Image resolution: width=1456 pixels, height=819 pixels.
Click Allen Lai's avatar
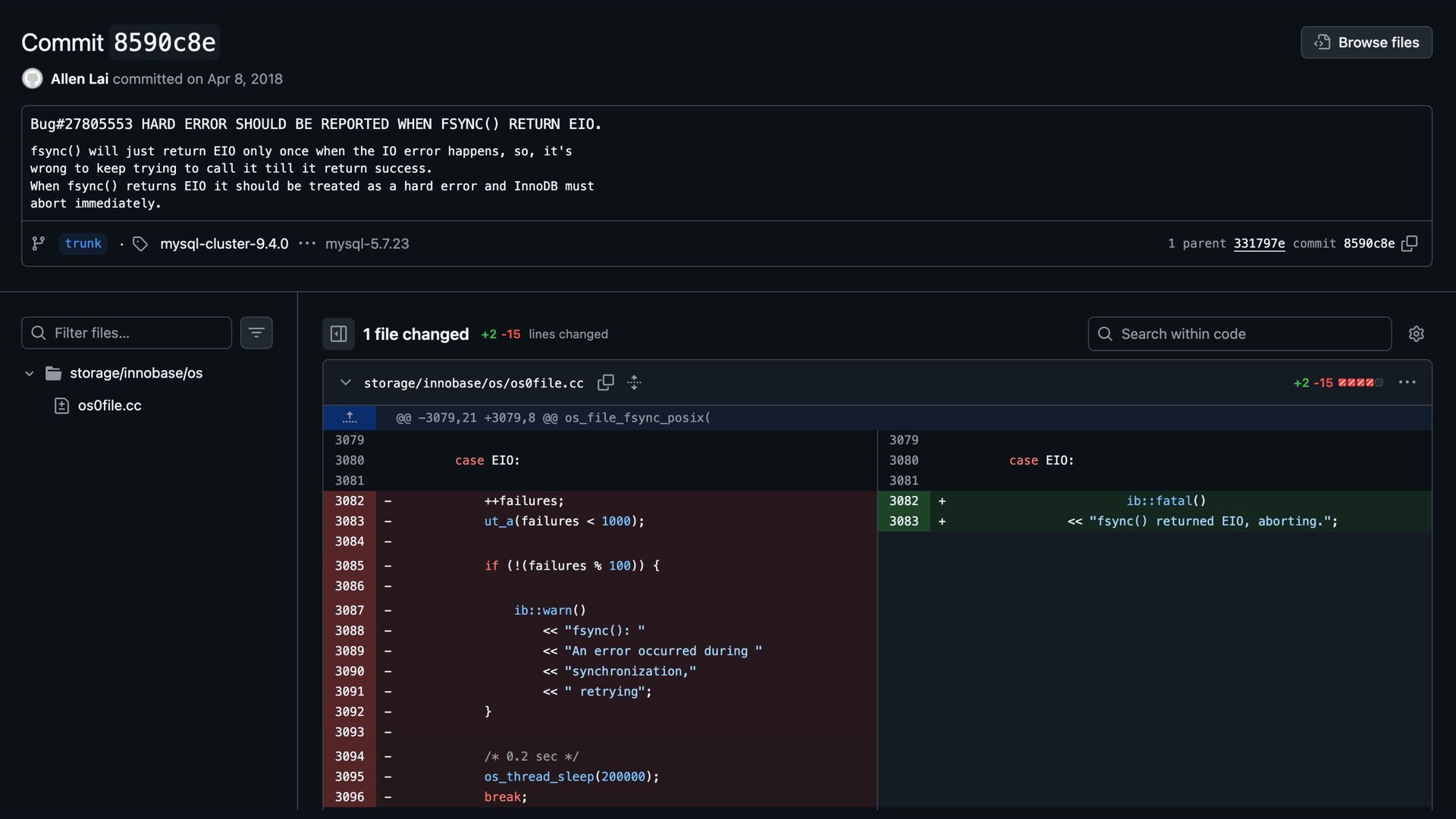tap(33, 79)
